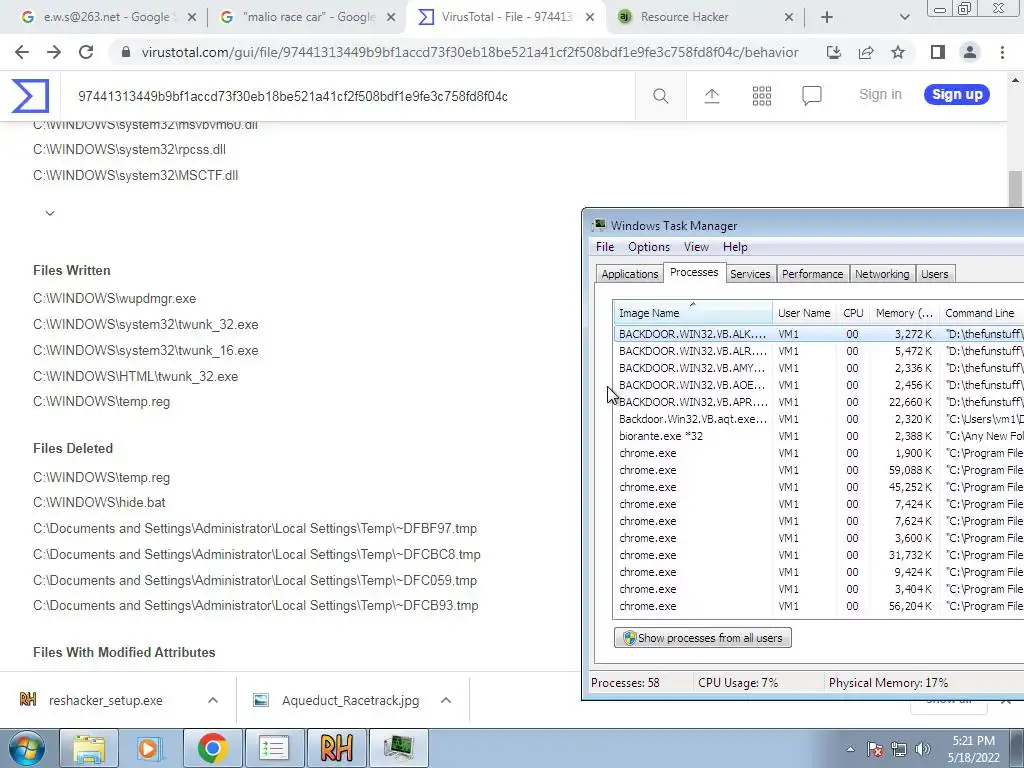Select Backdoor.Win32.VB.aqt.exe process row
Viewport: 1024px width, 768px height.
click(819, 419)
